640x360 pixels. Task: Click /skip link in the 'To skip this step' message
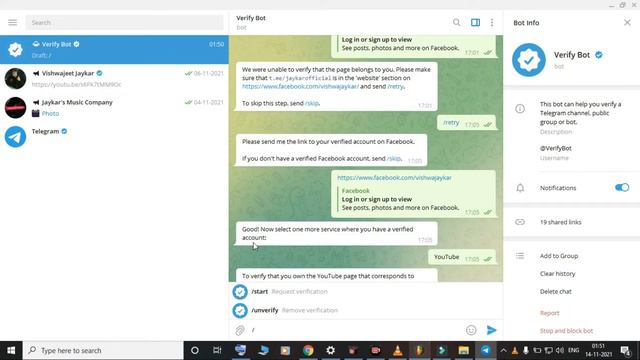click(312, 103)
